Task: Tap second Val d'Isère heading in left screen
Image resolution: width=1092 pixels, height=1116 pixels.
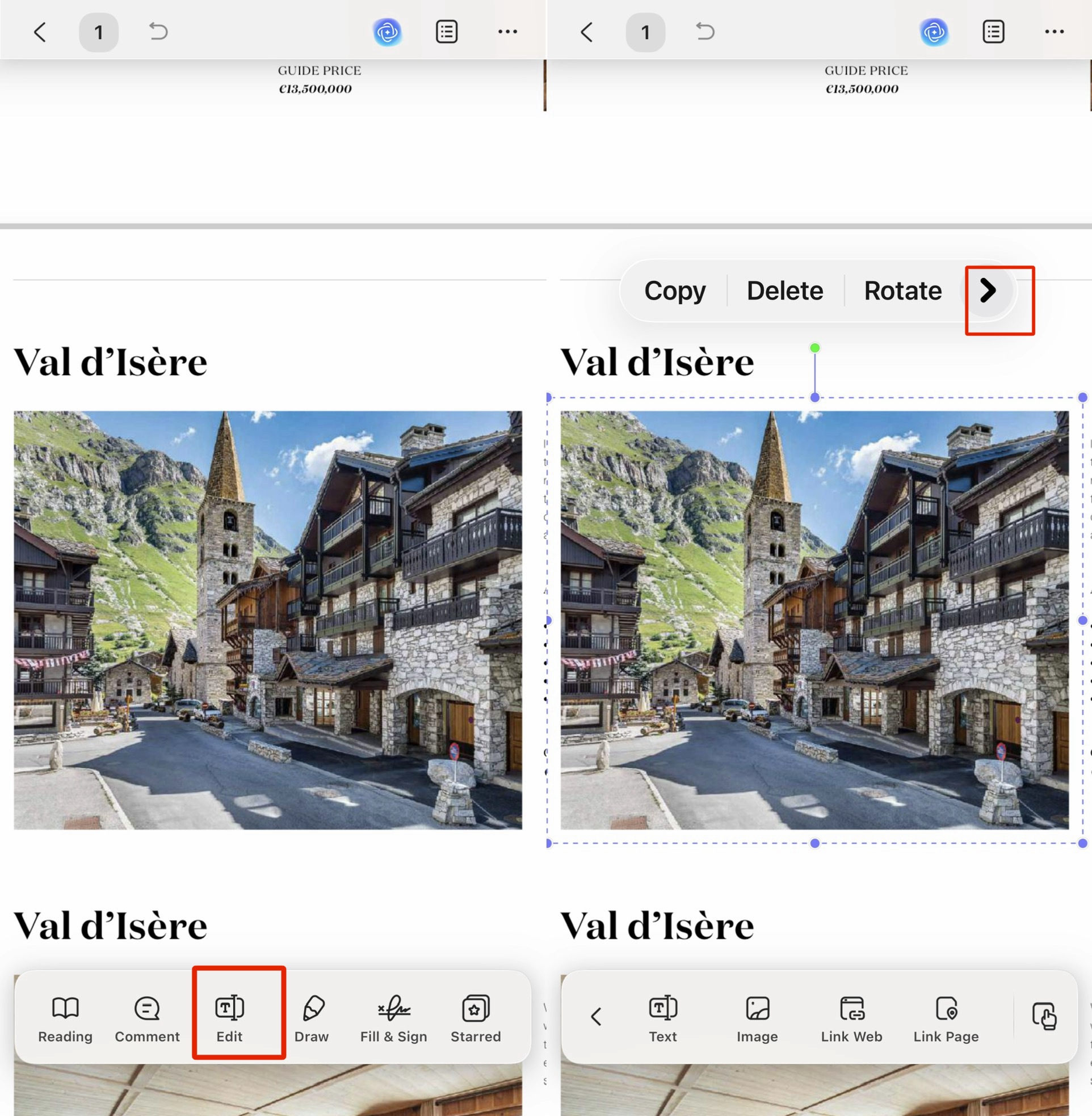Action: tap(110, 926)
